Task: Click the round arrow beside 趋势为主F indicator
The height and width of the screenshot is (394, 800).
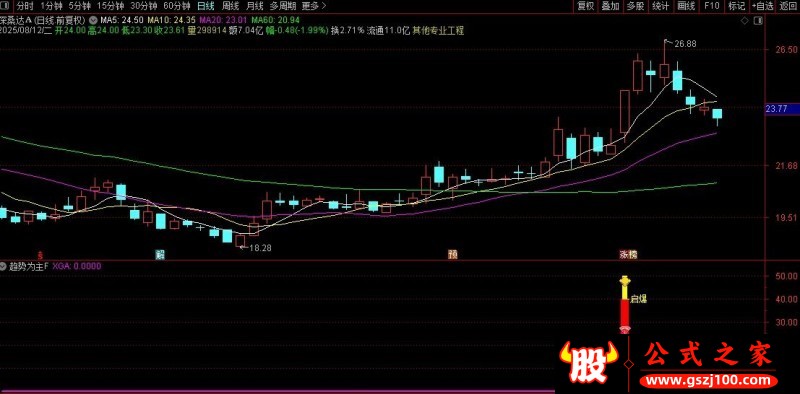Action: pyautogui.click(x=4, y=266)
